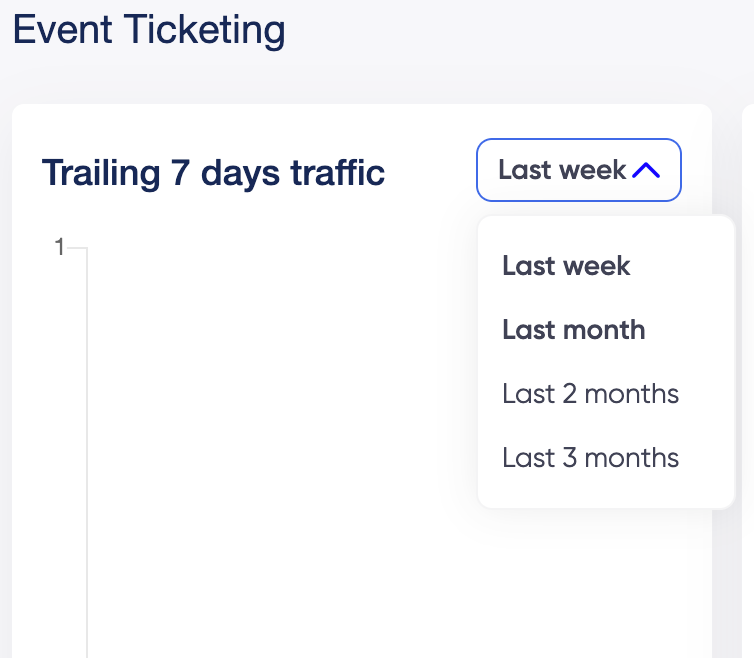Click the Trailing 7 days traffic title
Viewport: 754px width, 658px height.
point(213,173)
